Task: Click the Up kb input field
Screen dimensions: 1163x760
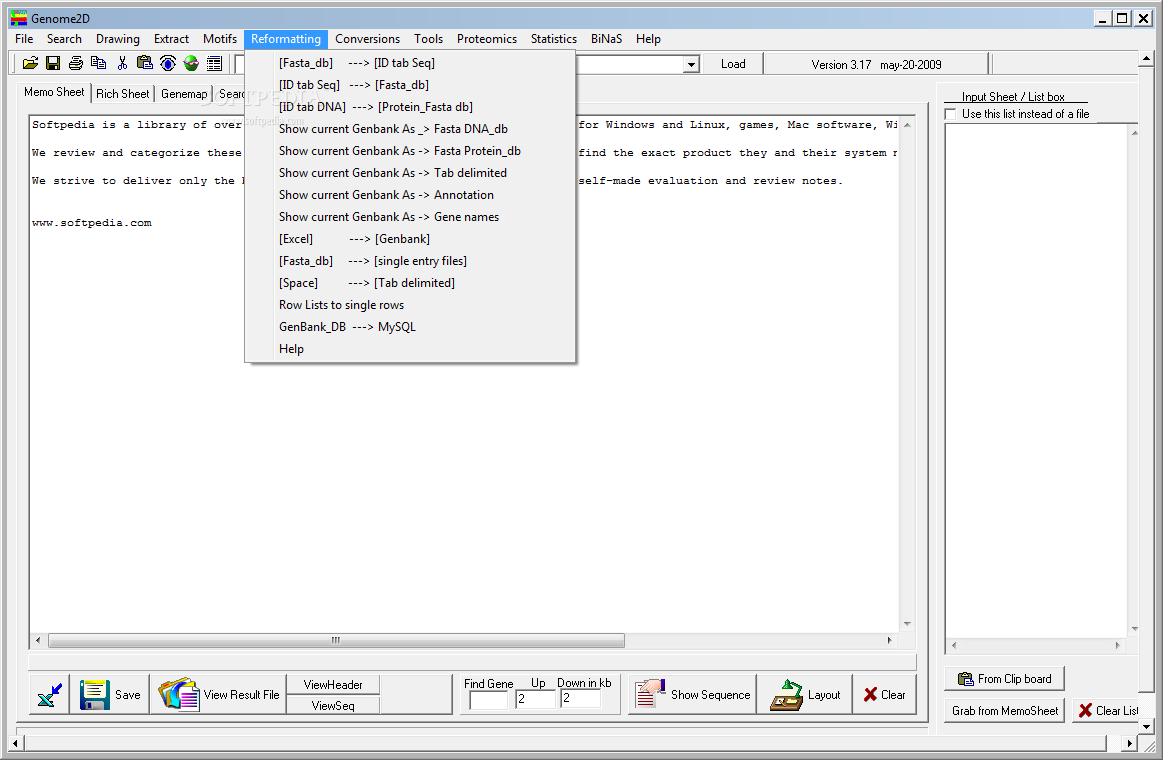Action: (536, 698)
